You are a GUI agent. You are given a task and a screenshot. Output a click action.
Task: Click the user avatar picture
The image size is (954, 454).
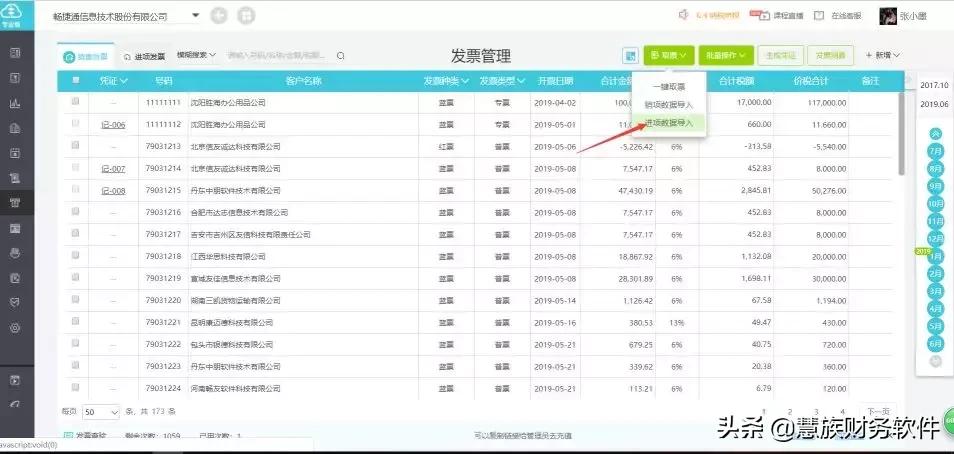(888, 16)
